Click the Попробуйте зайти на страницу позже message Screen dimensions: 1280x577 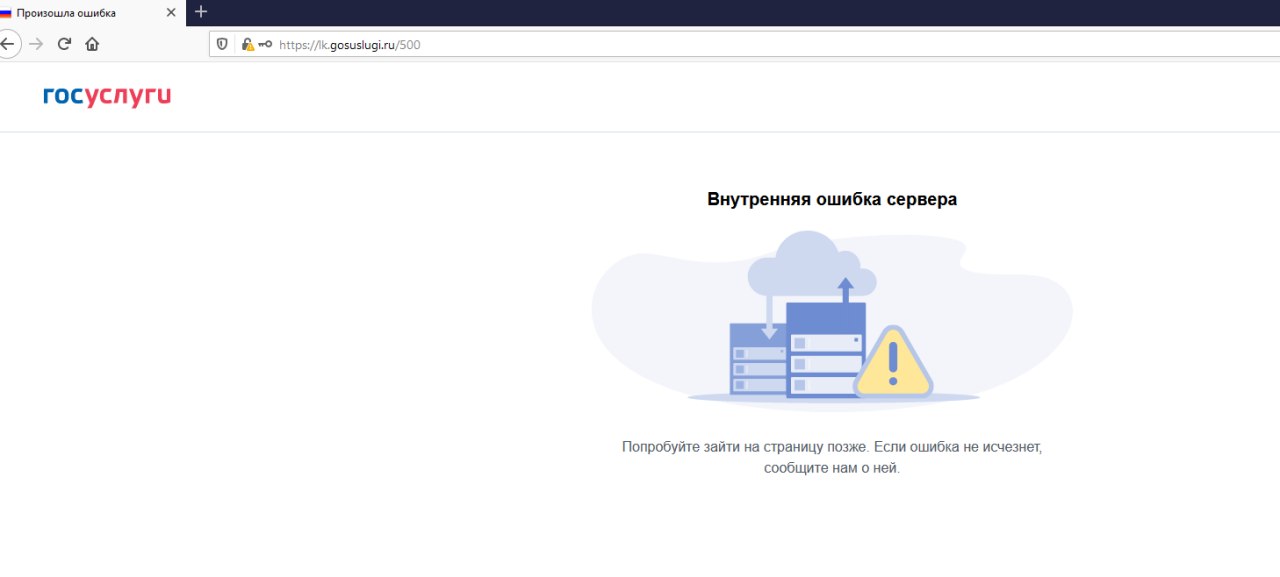[x=832, y=457]
